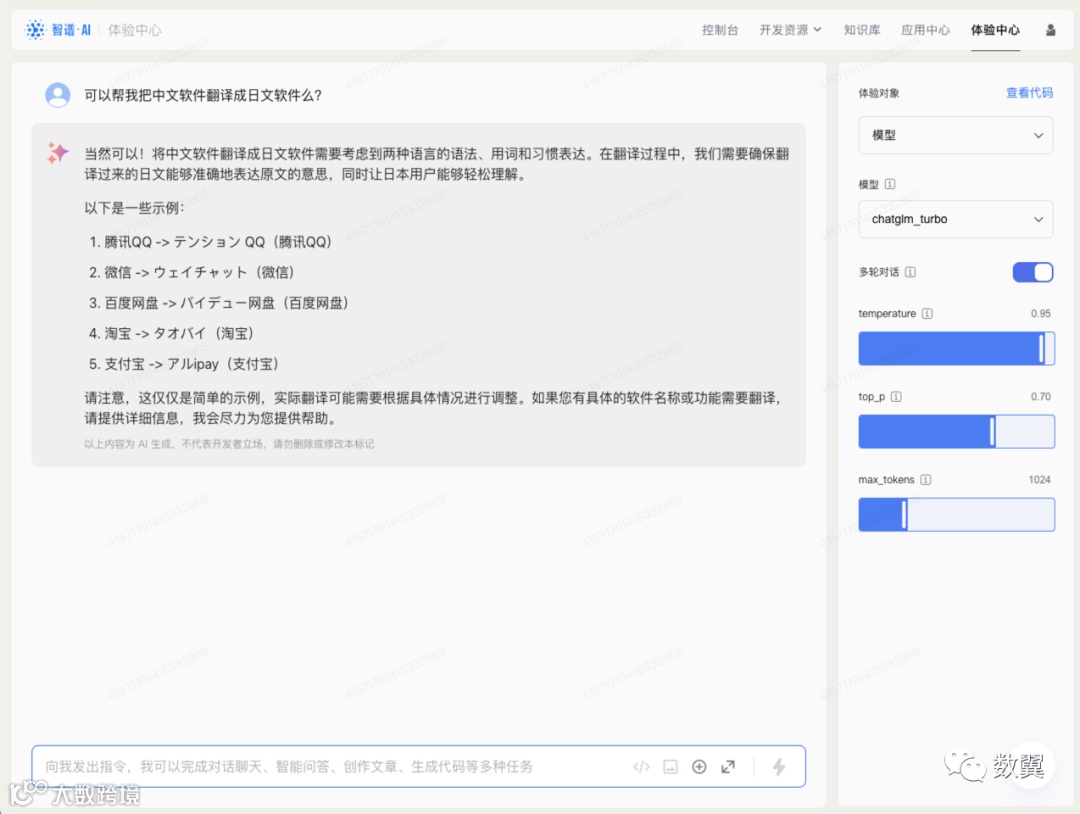The image size is (1080, 814).
Task: Click info icon next to 多轮对话
Action: click(910, 272)
